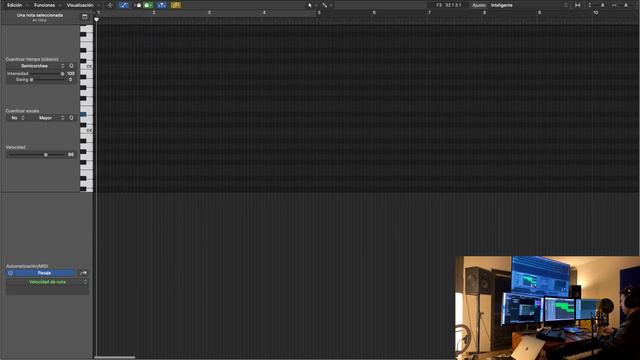The height and width of the screenshot is (360, 640).
Task: Adjust the vertical zoom slider
Action: pos(602,5)
